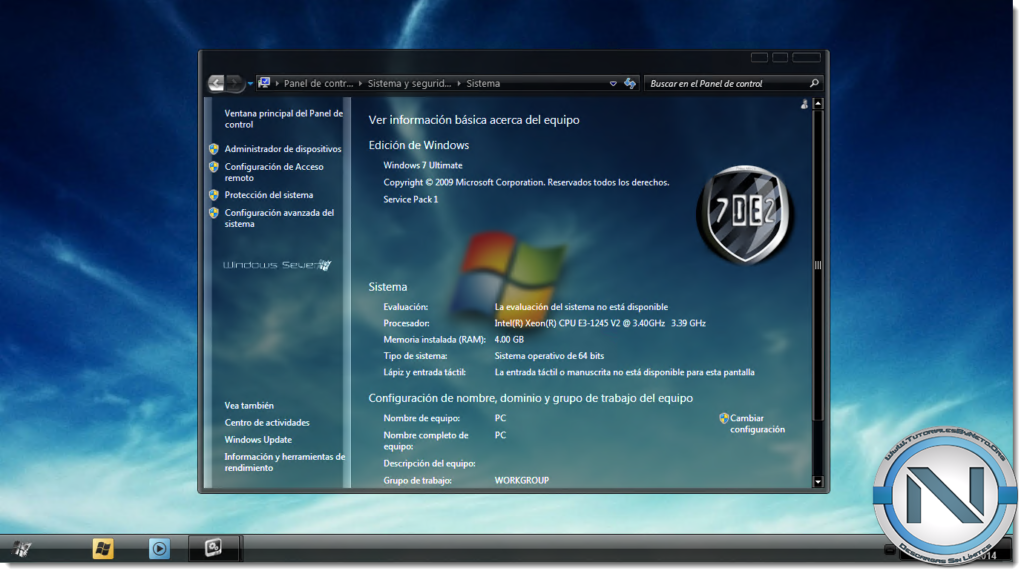Image resolution: width=1024 pixels, height=574 pixels.
Task: Click the Forward navigation arrow button
Action: point(234,84)
